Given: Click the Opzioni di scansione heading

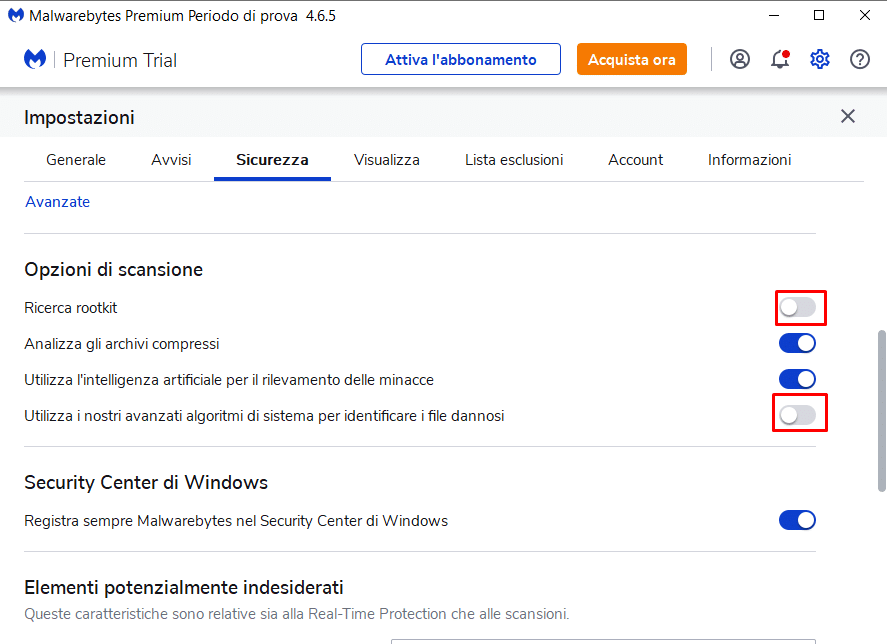Looking at the screenshot, I should click(x=113, y=269).
